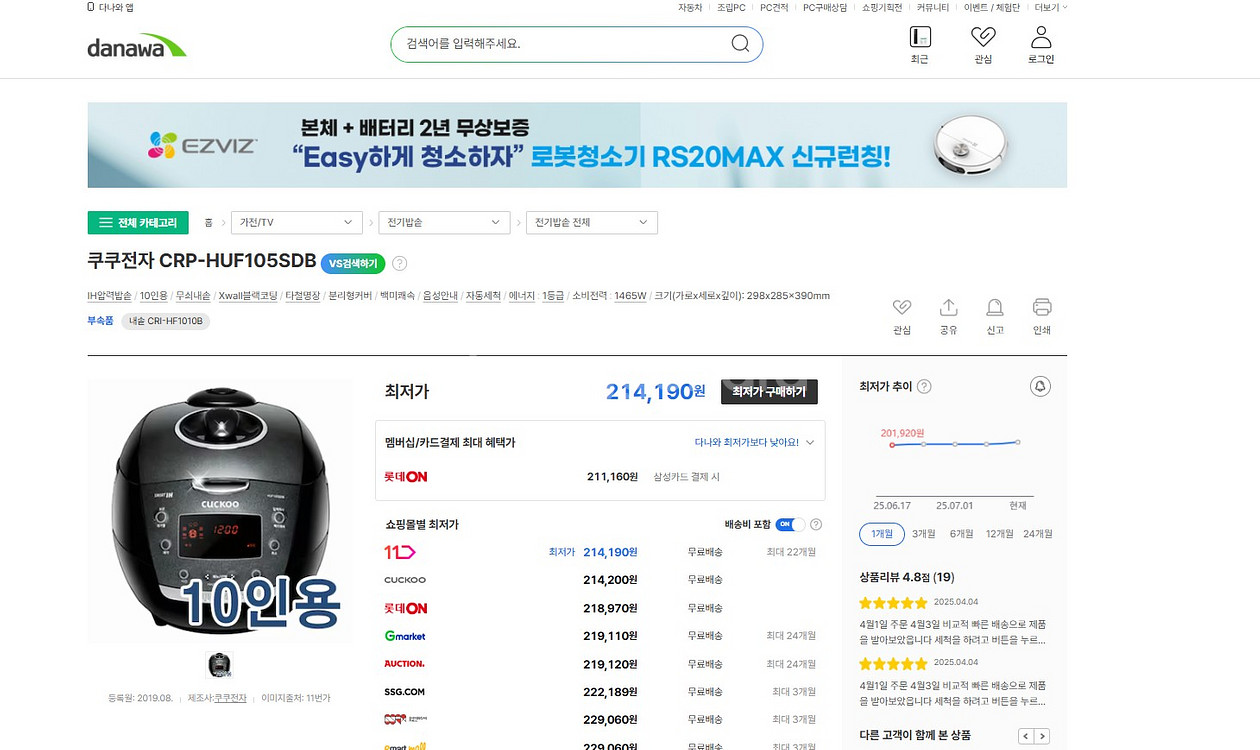Open the 쿠쿠전자 manufacturer link

(x=231, y=698)
